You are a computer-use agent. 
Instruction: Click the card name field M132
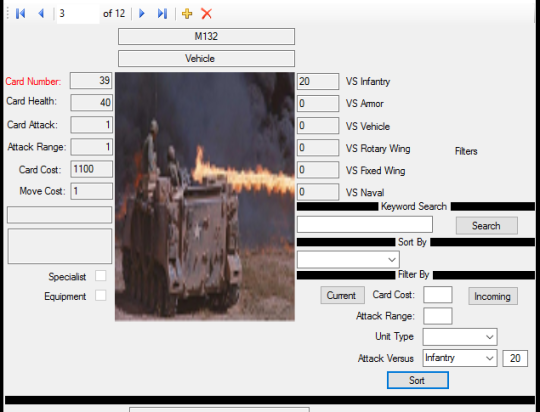pyautogui.click(x=206, y=37)
